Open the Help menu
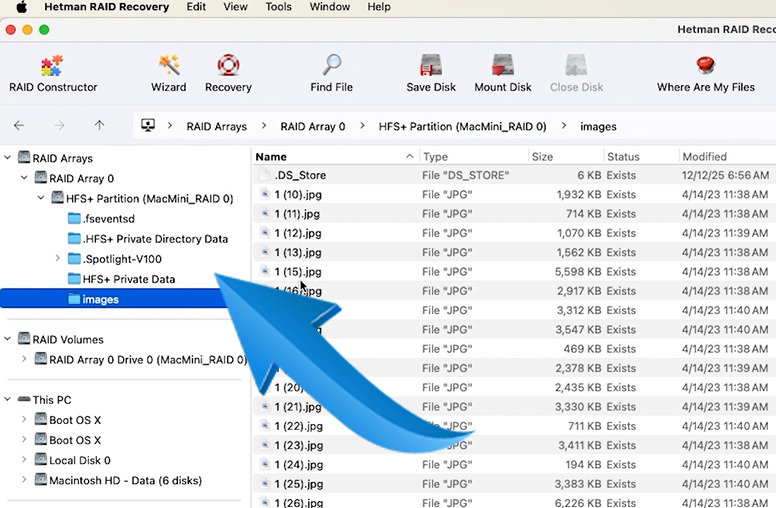776x508 pixels. (x=379, y=7)
